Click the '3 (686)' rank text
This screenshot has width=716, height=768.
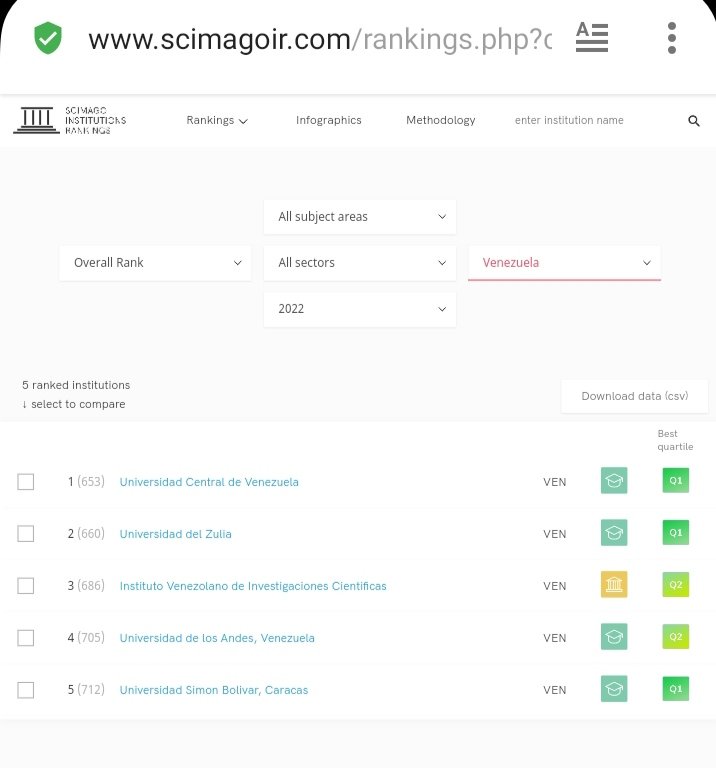(x=86, y=585)
